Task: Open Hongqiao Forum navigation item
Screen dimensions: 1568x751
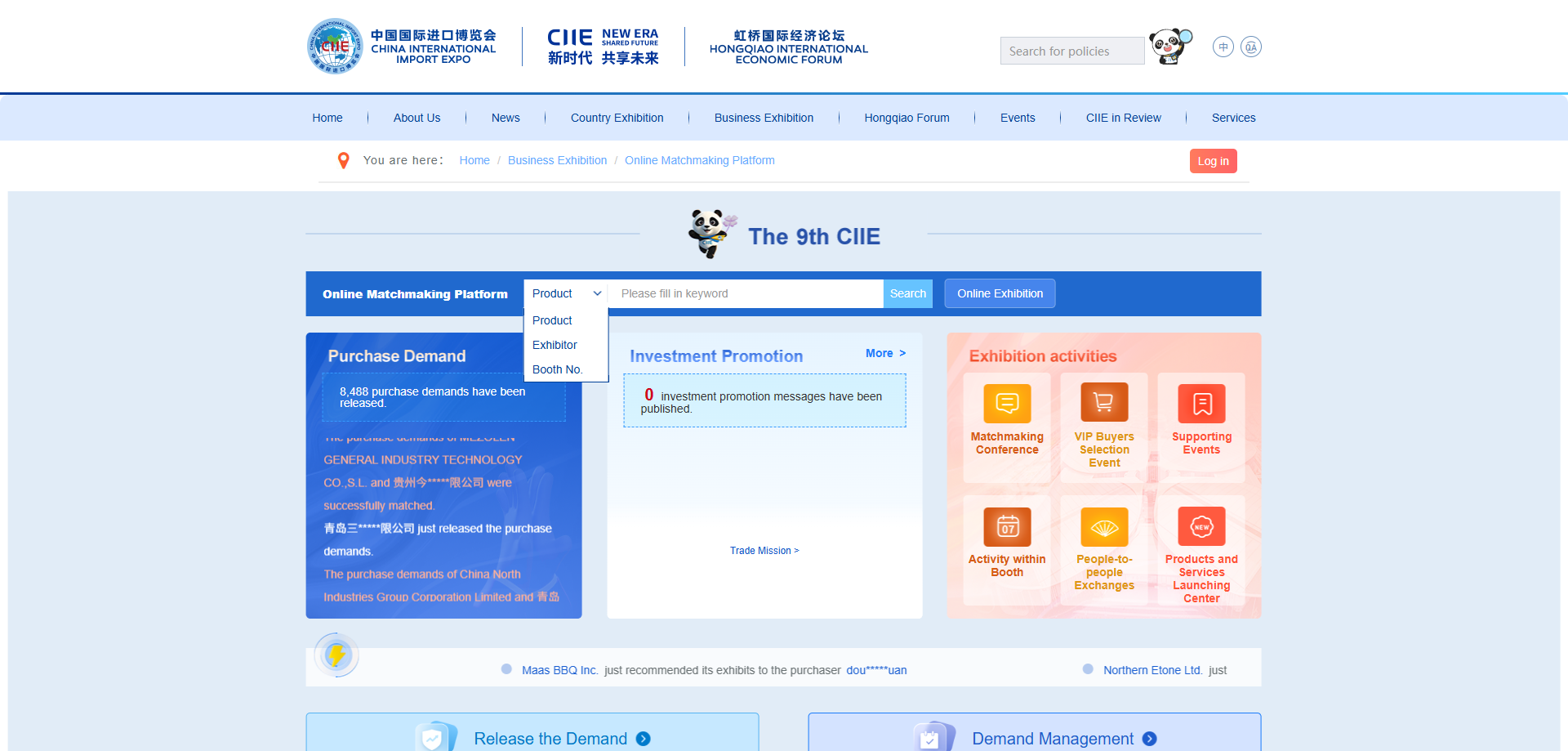Action: pyautogui.click(x=906, y=118)
